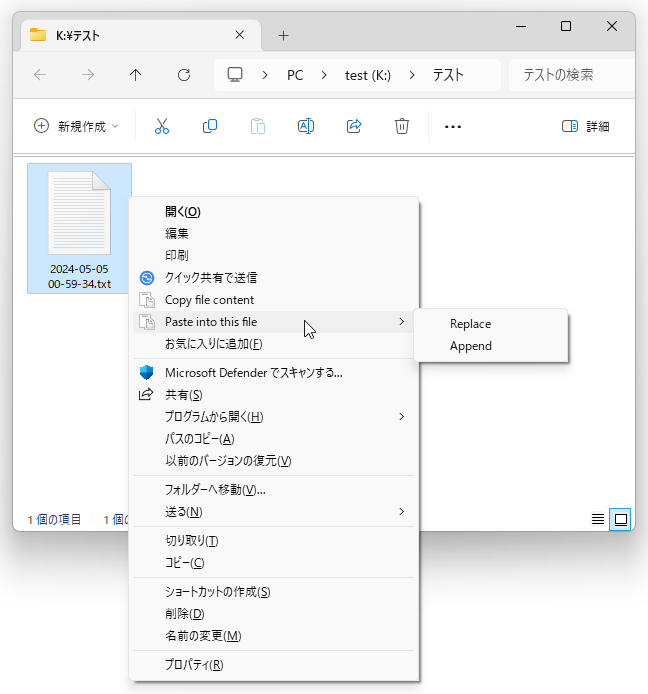Image resolution: width=648 pixels, height=694 pixels.
Task: Select 切り取り(T) in context menu
Action: click(274, 540)
